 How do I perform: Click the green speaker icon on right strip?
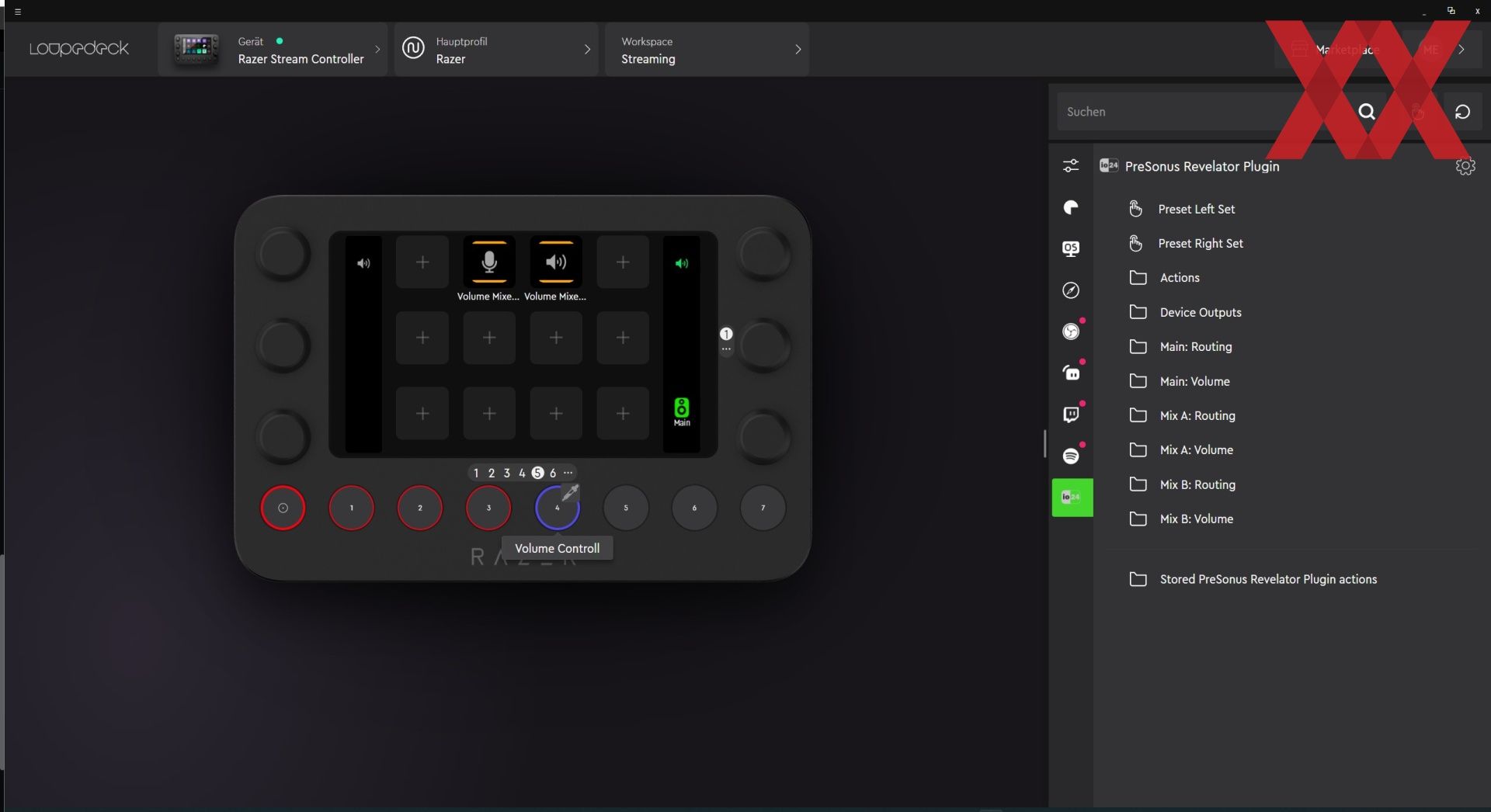[682, 263]
